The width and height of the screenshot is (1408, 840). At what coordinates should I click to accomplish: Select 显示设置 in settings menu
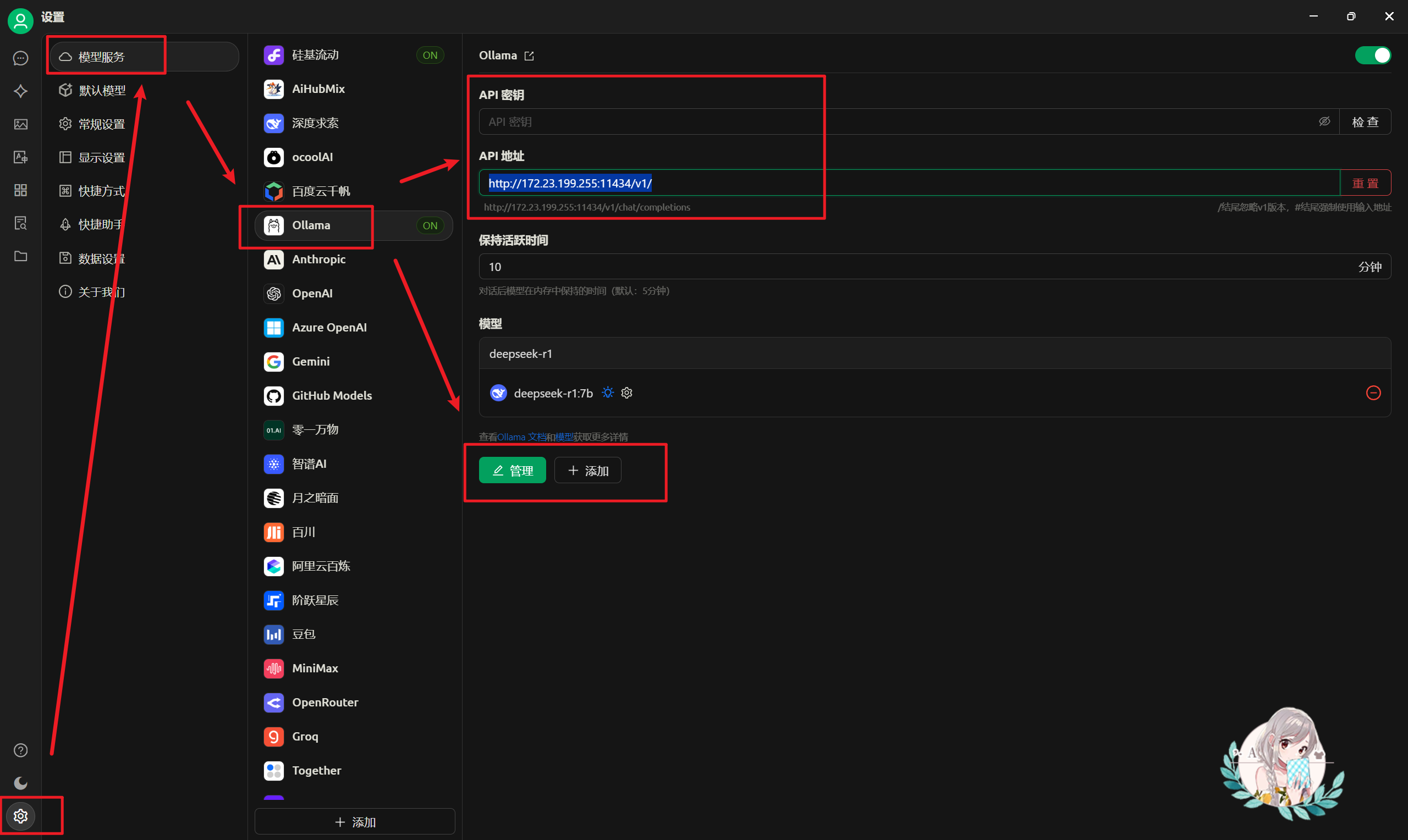coord(102,157)
